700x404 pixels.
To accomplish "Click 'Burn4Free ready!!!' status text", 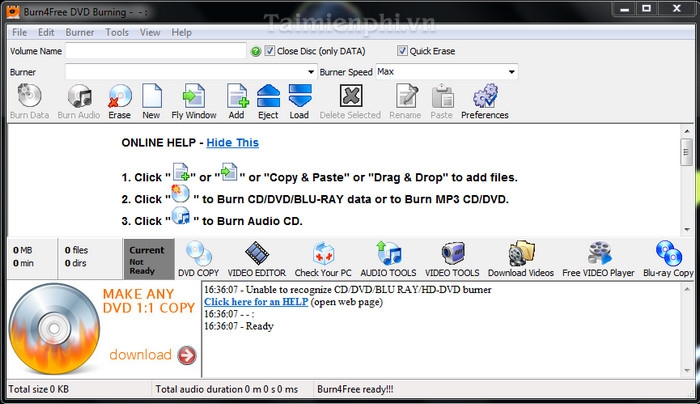I will point(355,389).
